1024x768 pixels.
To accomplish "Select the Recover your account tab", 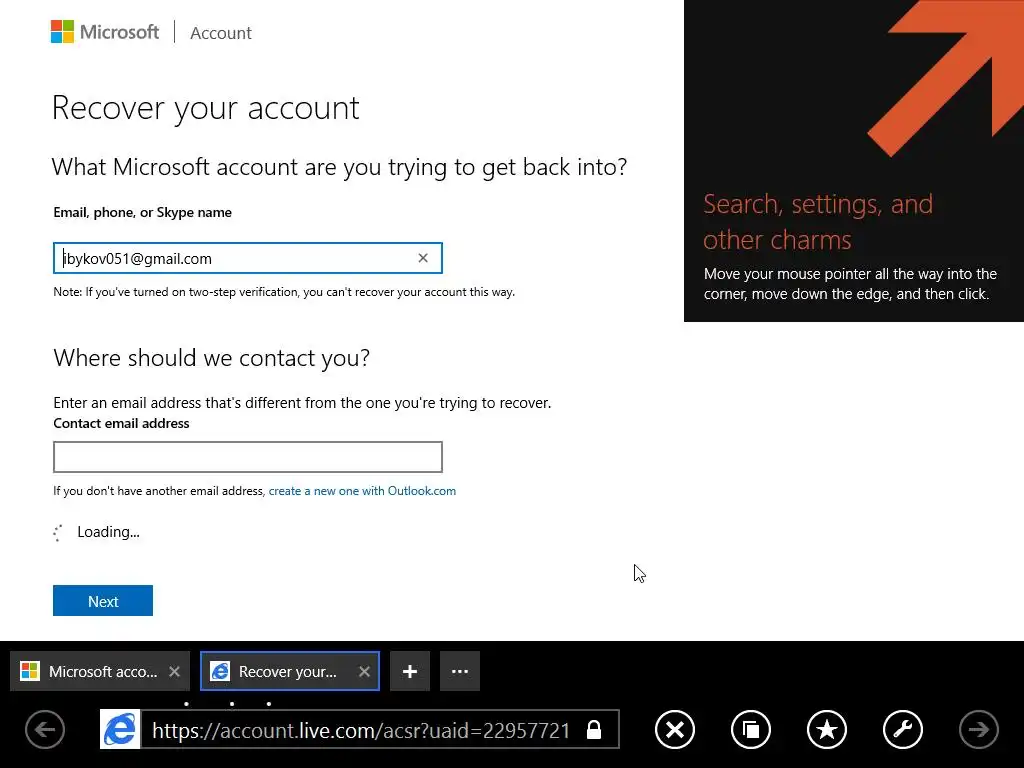I will [290, 671].
